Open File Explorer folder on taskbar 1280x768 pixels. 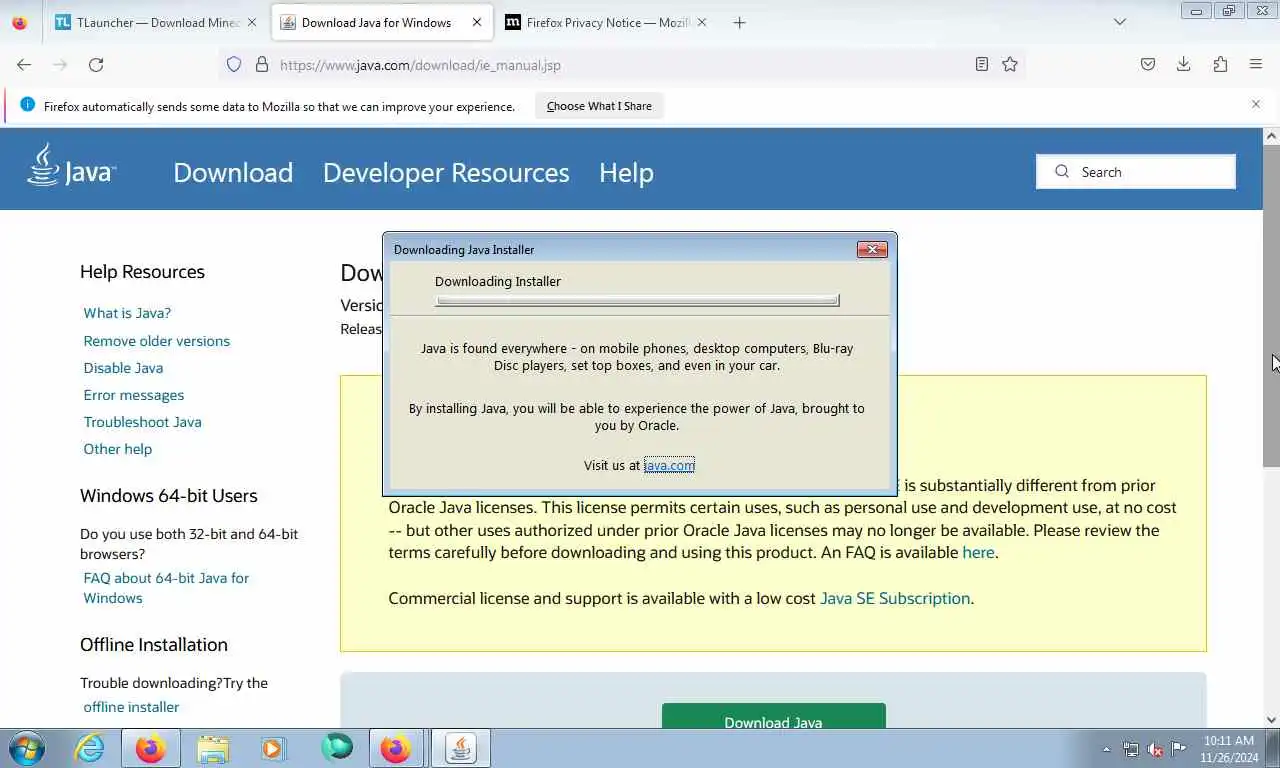click(212, 748)
